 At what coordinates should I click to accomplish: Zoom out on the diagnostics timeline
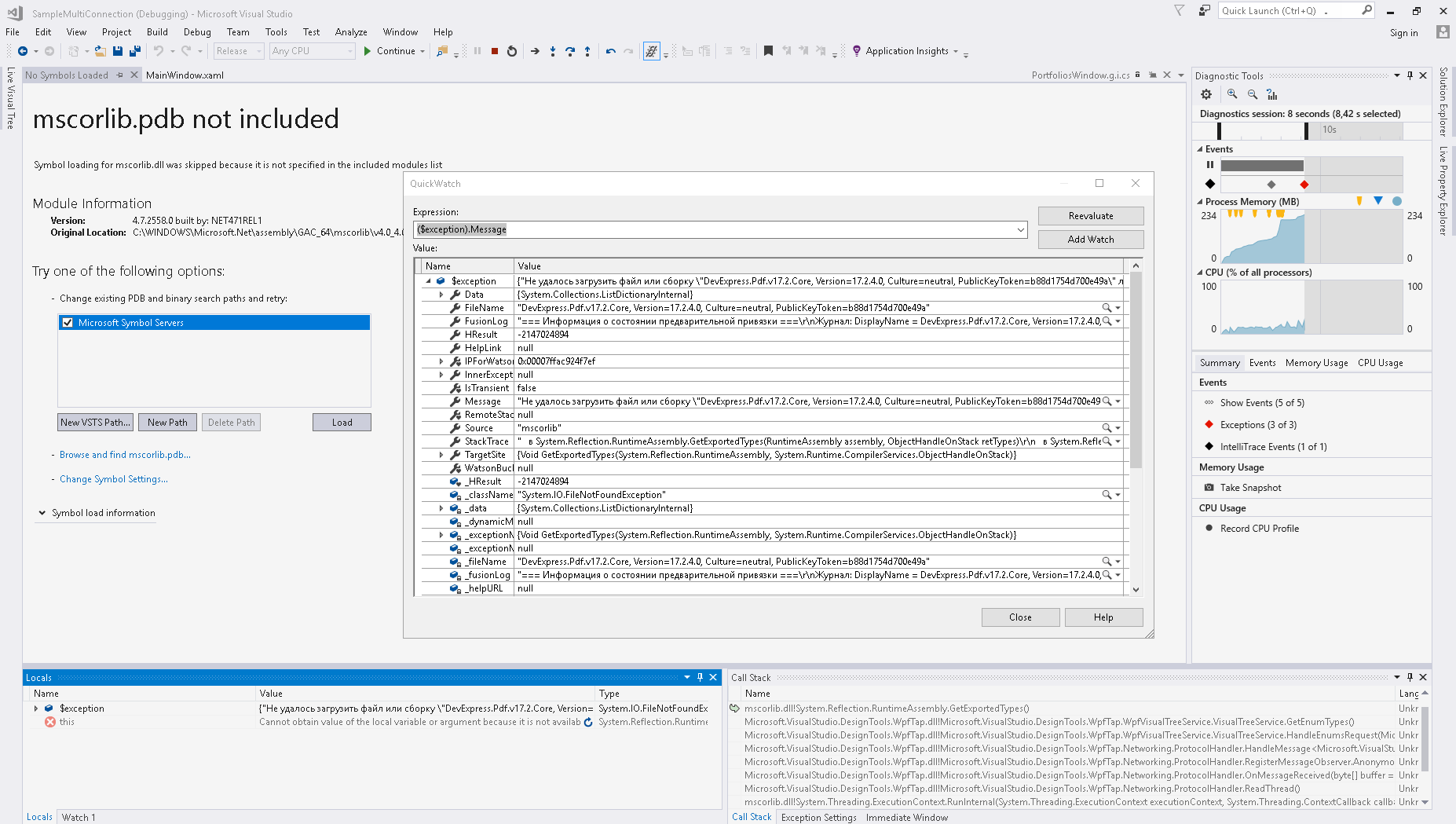click(1253, 94)
